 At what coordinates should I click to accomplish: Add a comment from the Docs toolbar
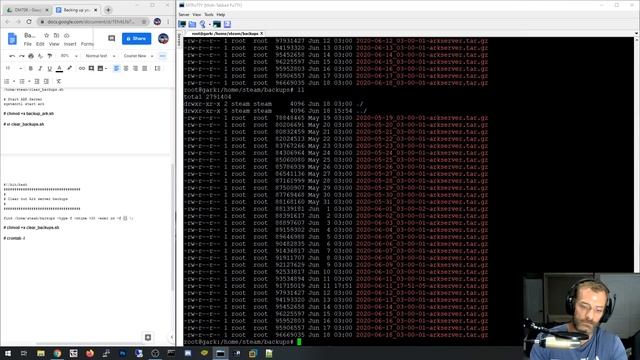tap(91, 69)
